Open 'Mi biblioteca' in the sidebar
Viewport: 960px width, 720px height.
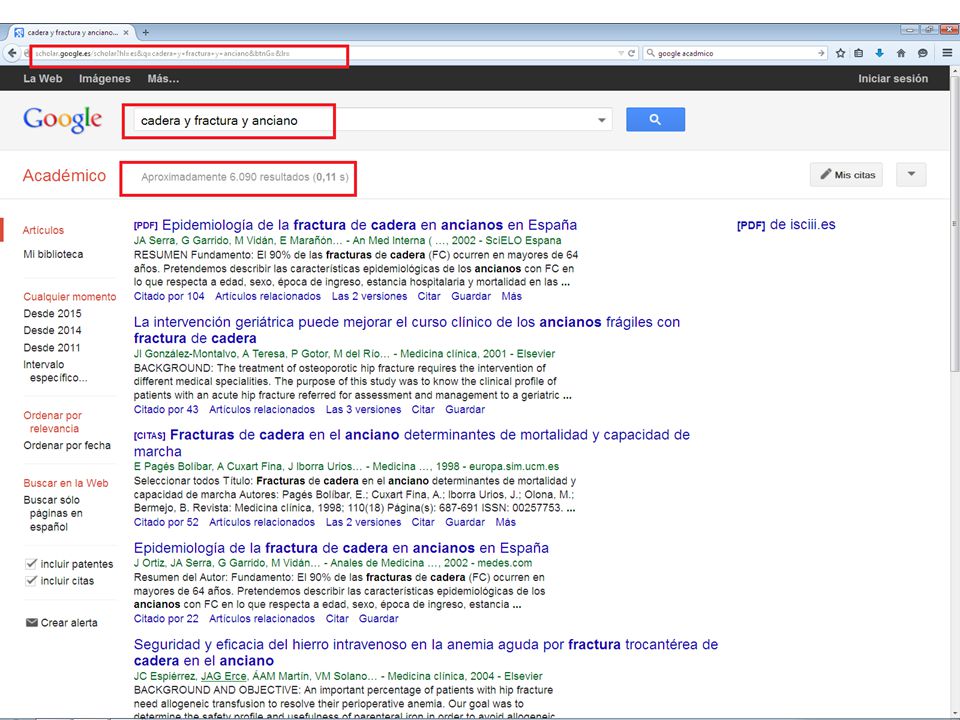coord(53,254)
